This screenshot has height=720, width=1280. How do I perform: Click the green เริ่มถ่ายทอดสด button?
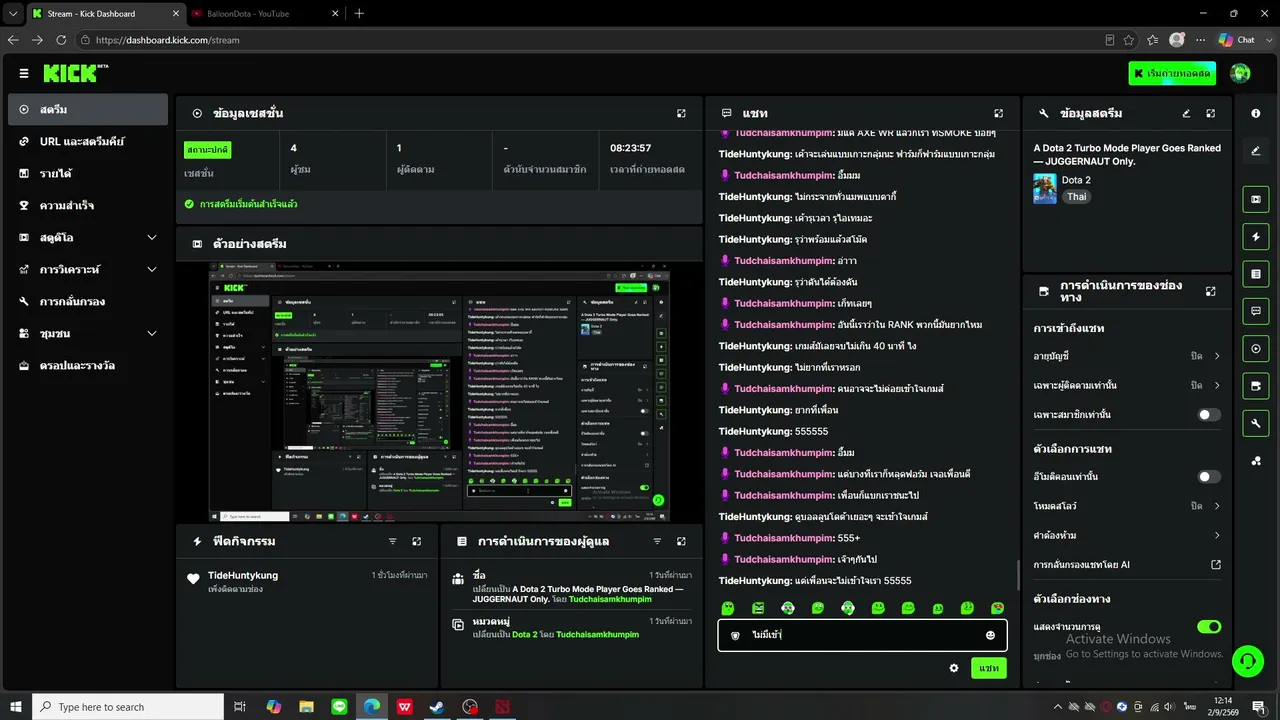(x=1172, y=73)
